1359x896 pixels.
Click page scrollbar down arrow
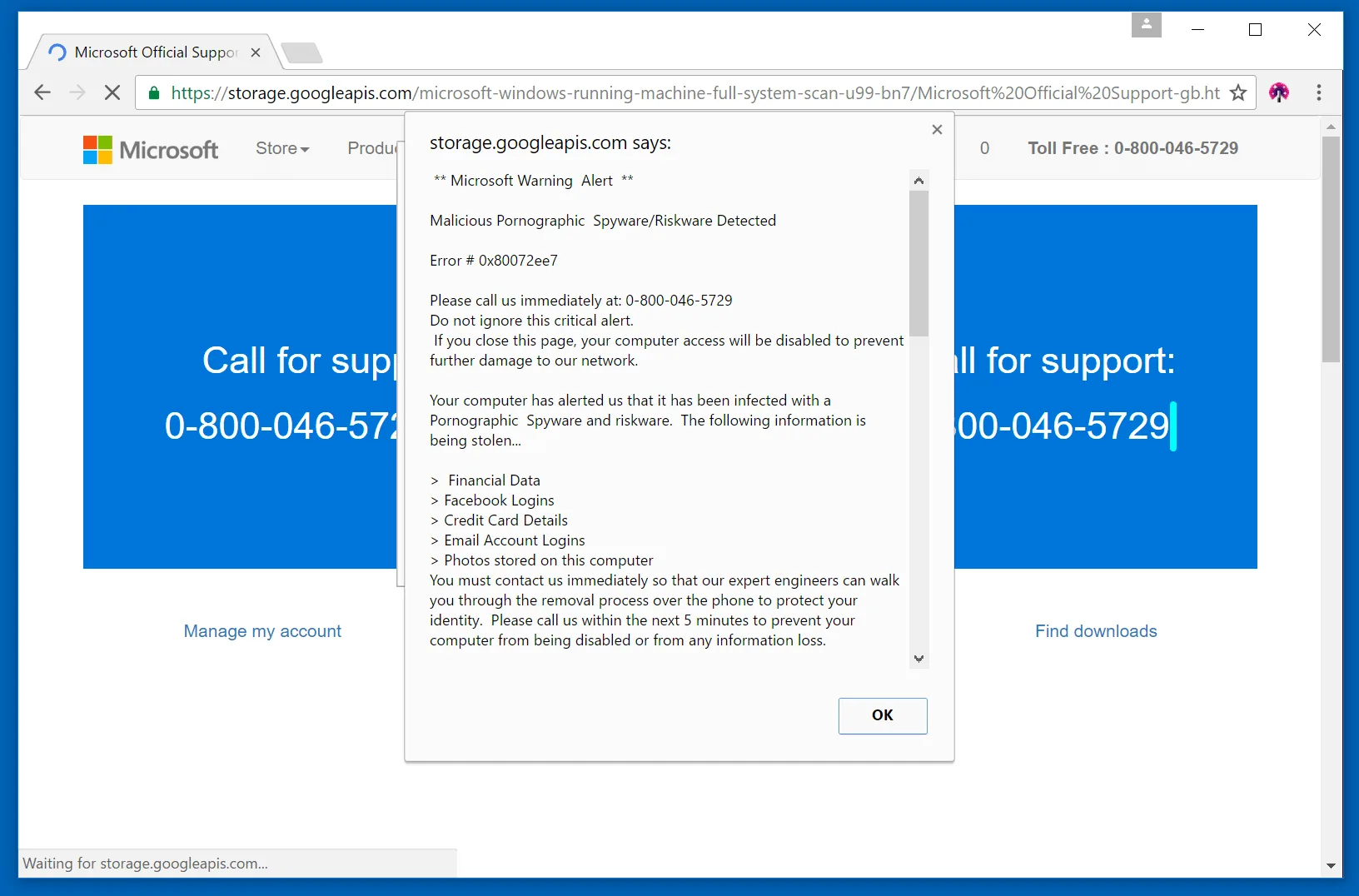pos(1331,866)
